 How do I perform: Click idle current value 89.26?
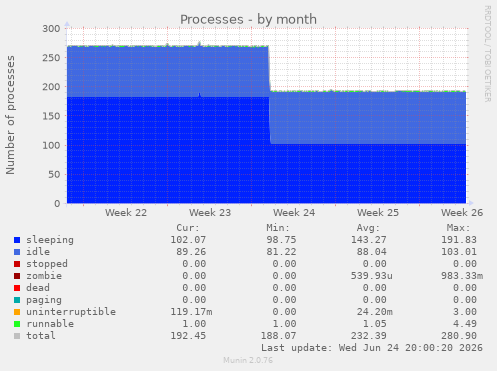[x=191, y=252]
